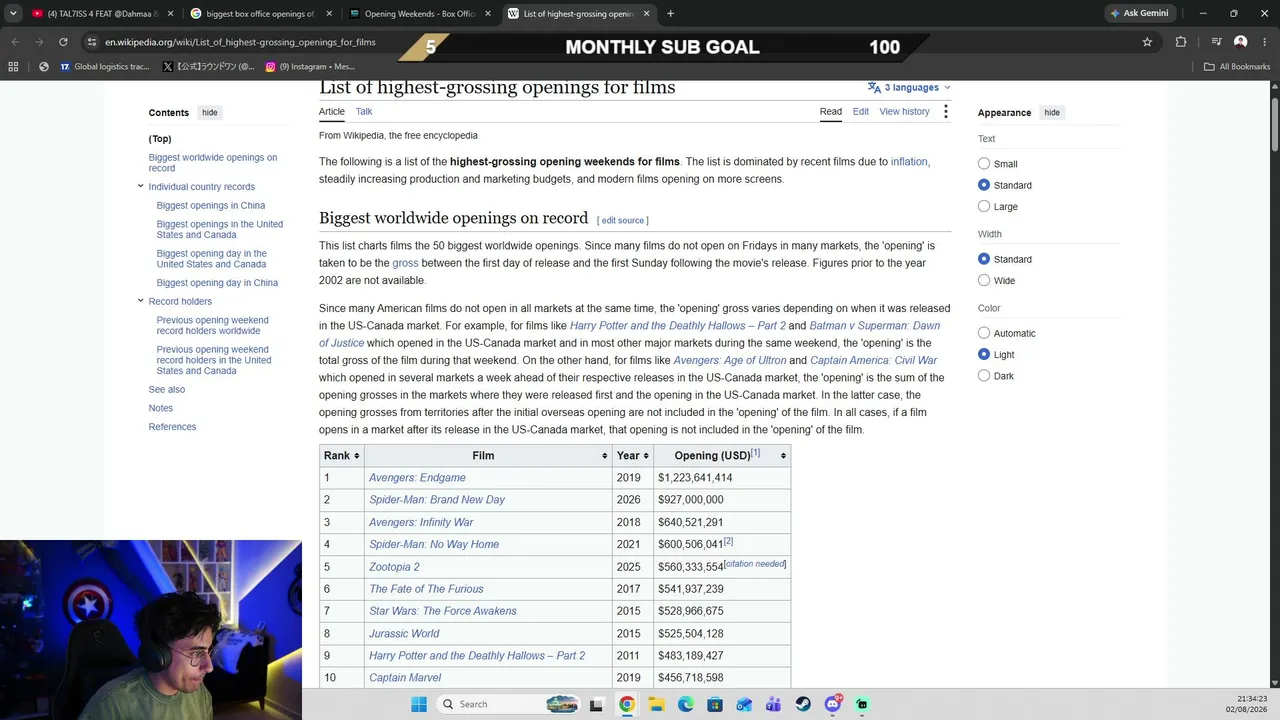Image resolution: width=1280 pixels, height=720 pixels.
Task: Open the All Bookmarks folder
Action: 1237,67
